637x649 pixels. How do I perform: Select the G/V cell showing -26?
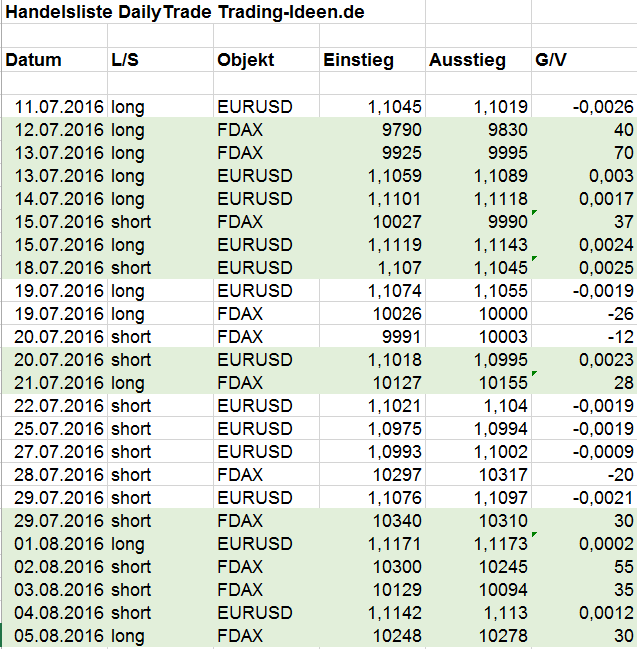click(x=584, y=314)
